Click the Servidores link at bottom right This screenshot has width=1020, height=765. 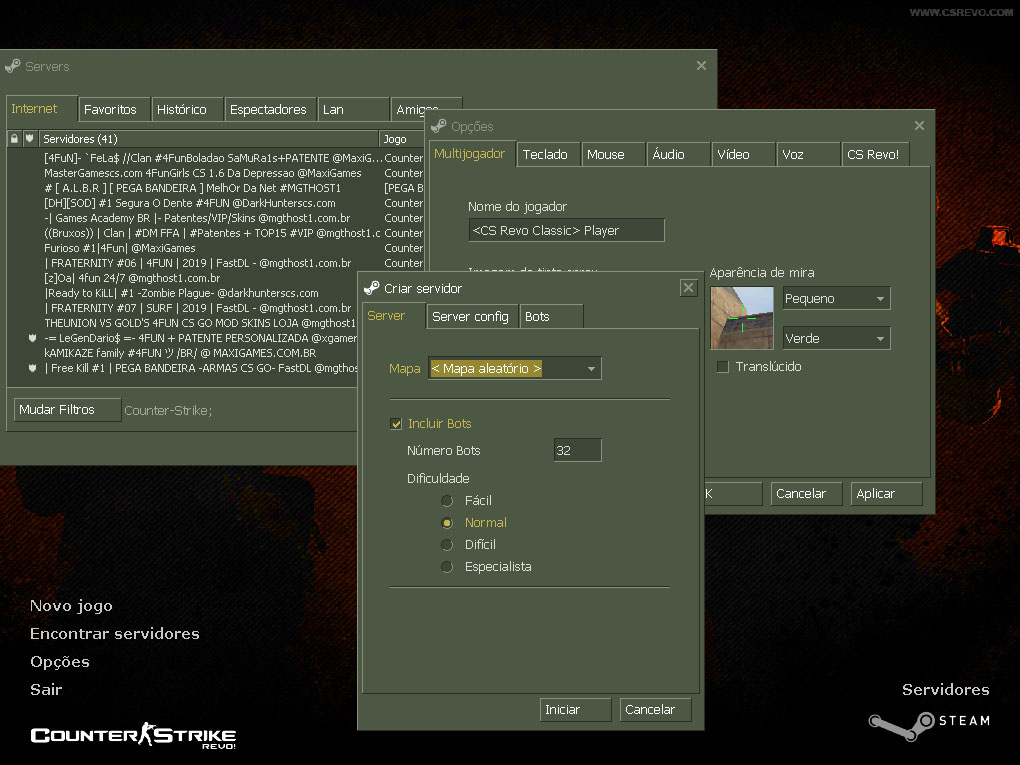tap(945, 690)
